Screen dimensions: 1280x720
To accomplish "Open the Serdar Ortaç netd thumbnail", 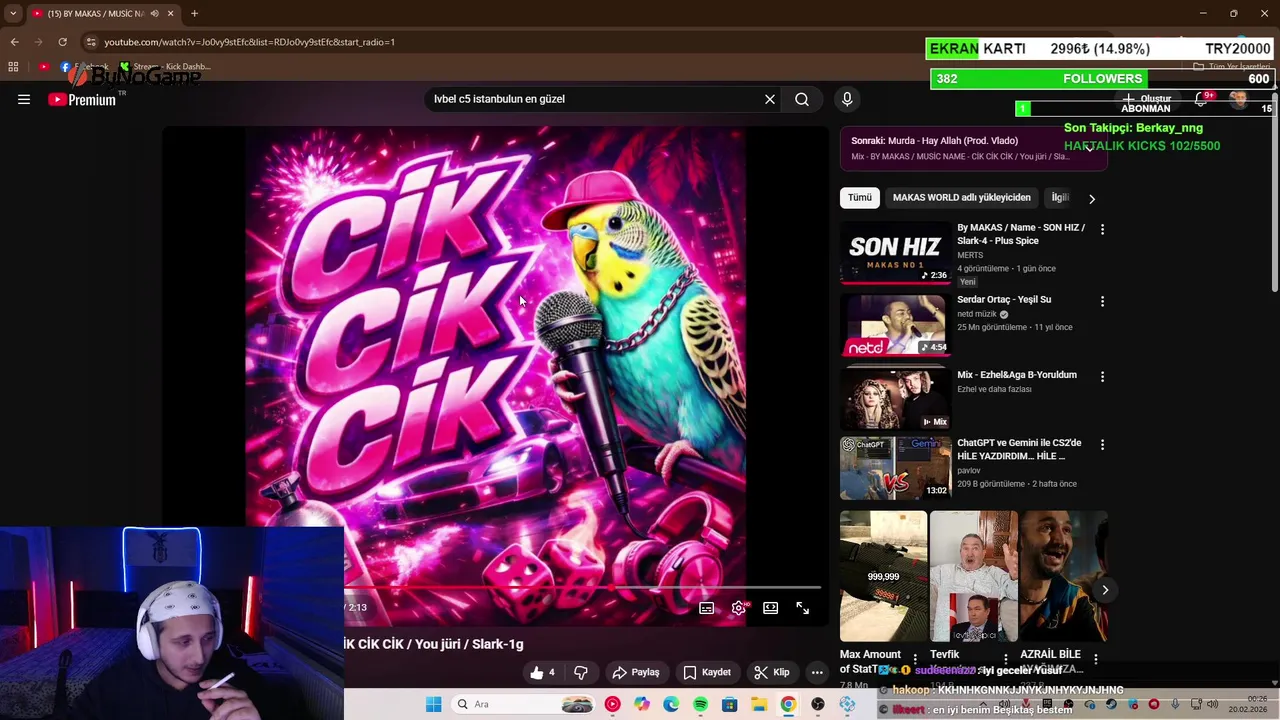I will click(x=895, y=325).
